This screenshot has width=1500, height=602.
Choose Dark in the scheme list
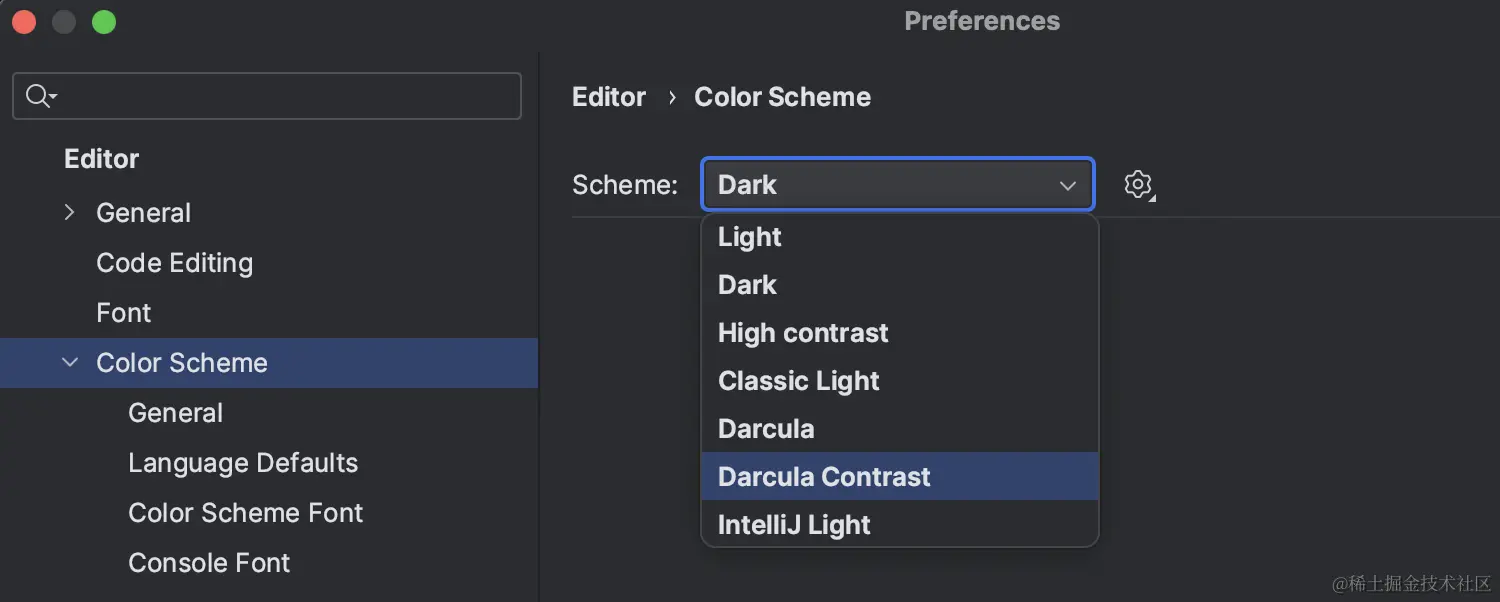pyautogui.click(x=748, y=285)
